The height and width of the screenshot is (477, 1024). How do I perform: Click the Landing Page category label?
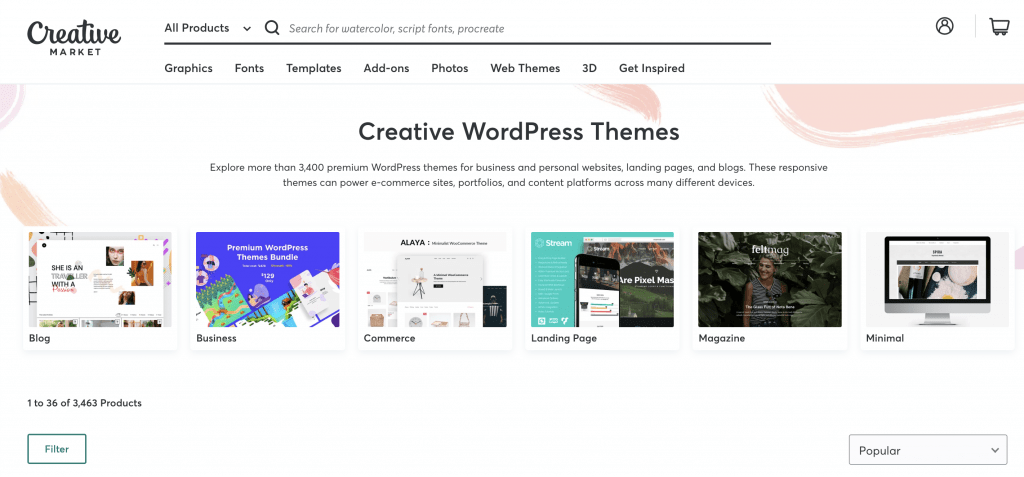(x=564, y=338)
